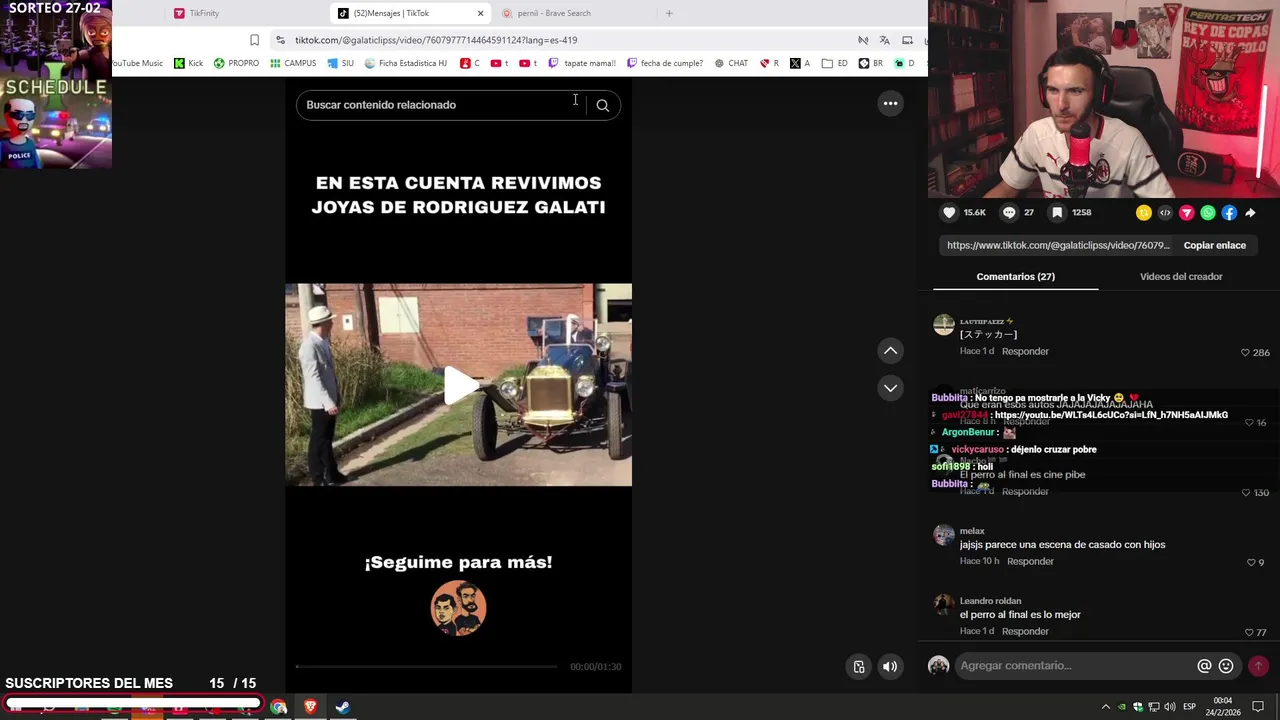Toggle video volume speaker icon

890,667
